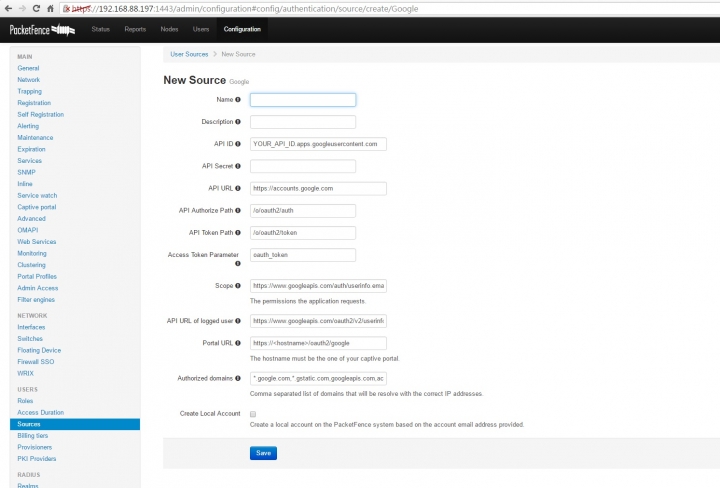Enable the Create Local Account checkbox
The image size is (720, 488).
253,414
